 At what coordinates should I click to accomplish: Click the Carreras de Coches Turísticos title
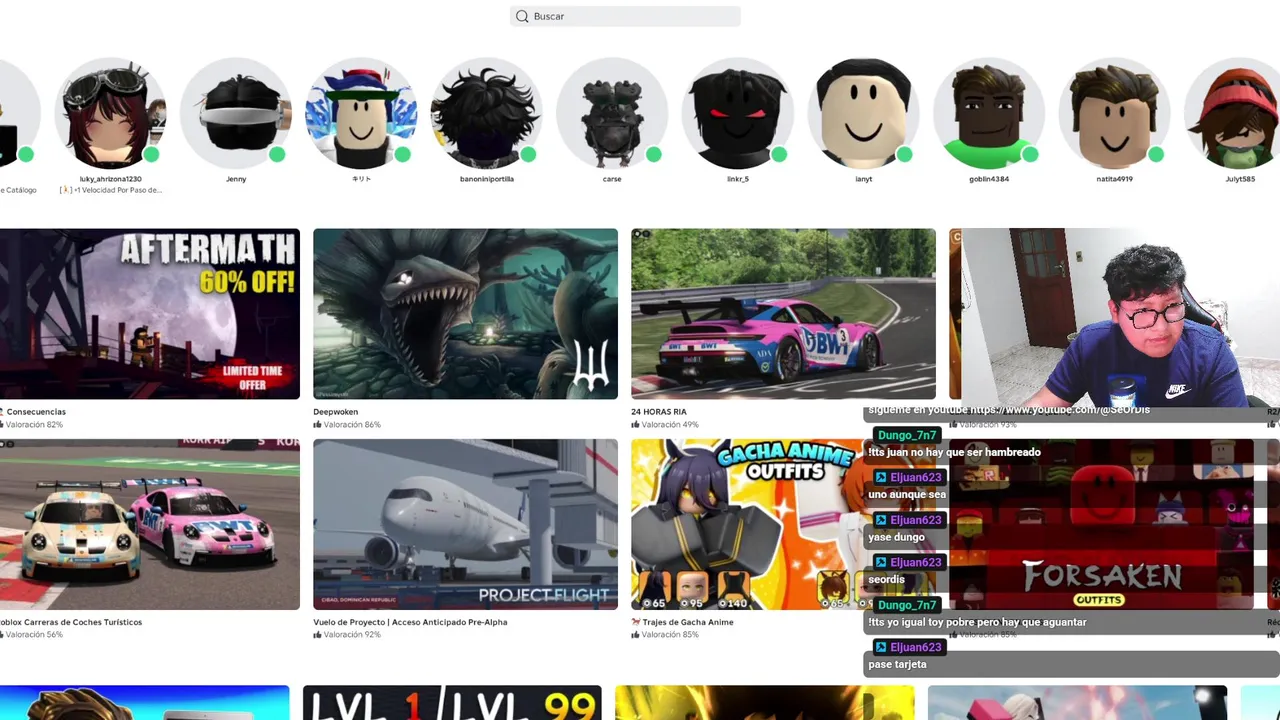(71, 622)
